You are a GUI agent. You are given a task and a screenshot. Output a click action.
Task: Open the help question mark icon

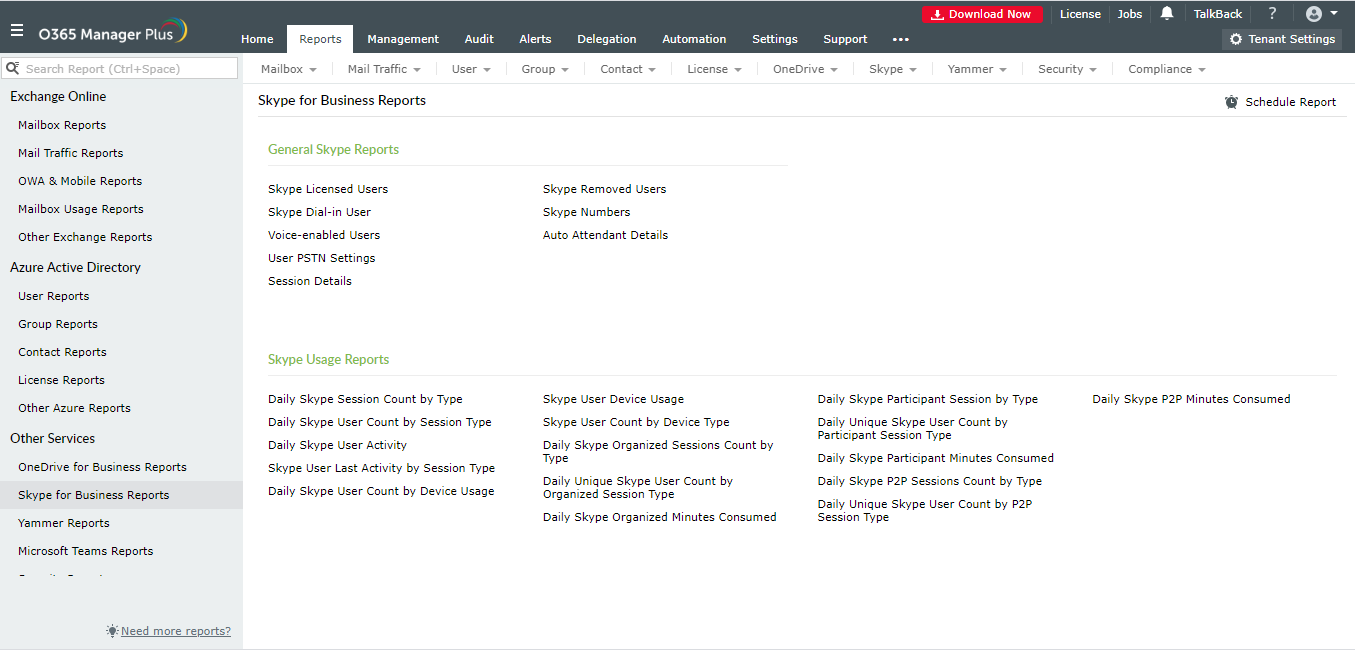(x=1272, y=14)
